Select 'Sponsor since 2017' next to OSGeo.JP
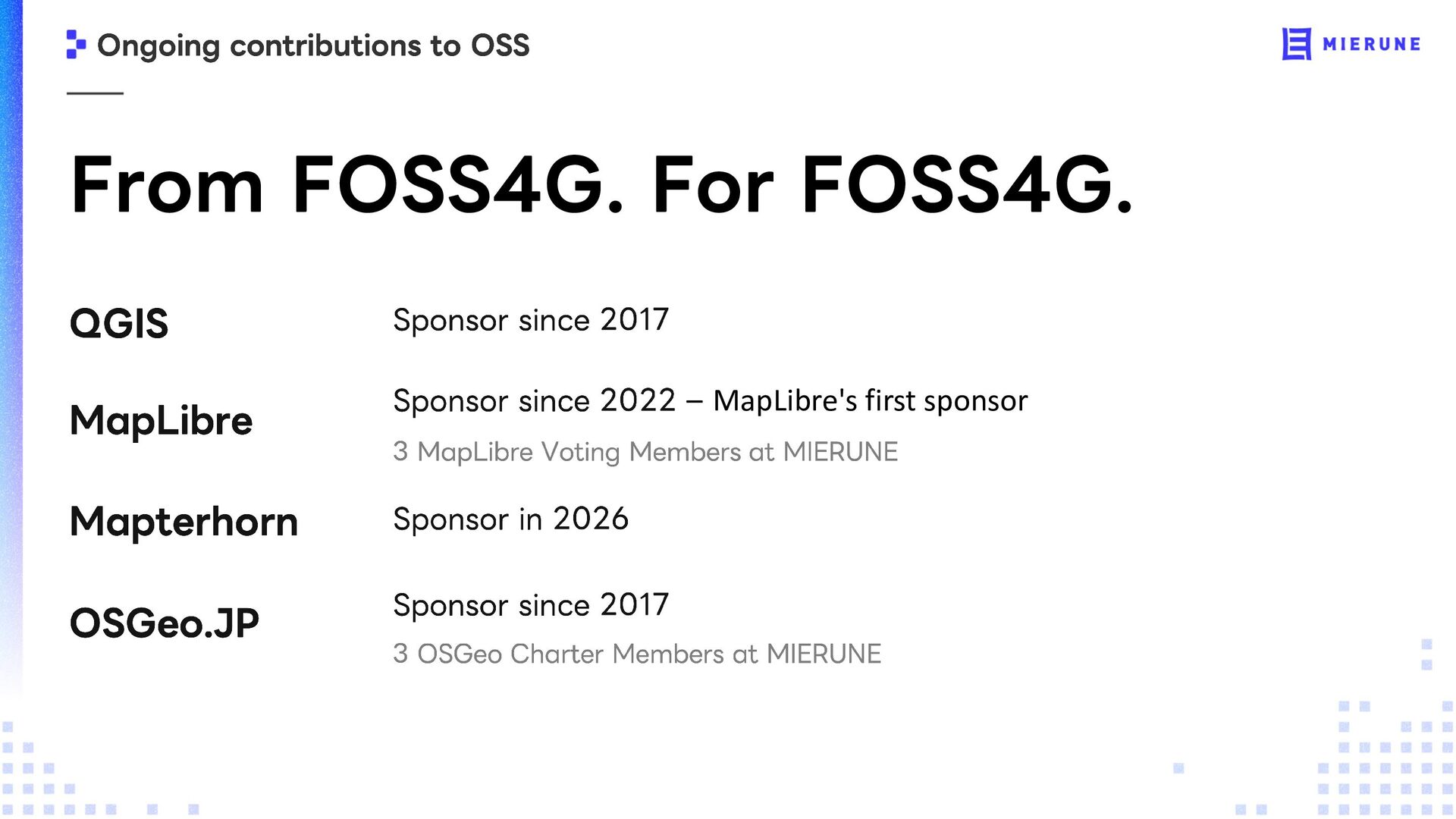1456x819 pixels. point(531,605)
